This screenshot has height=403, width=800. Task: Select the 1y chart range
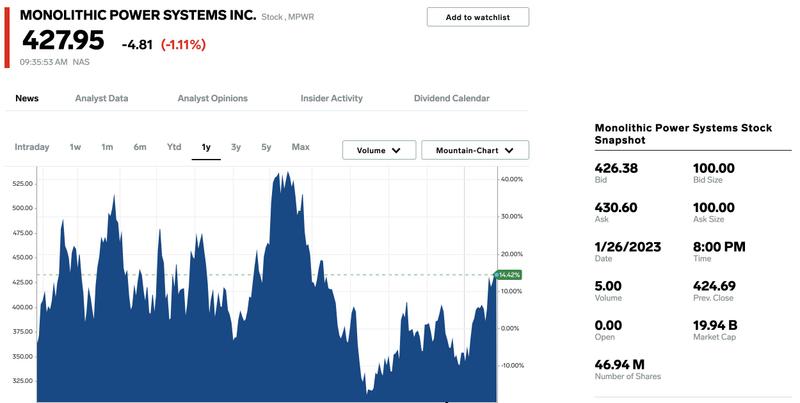(x=206, y=147)
